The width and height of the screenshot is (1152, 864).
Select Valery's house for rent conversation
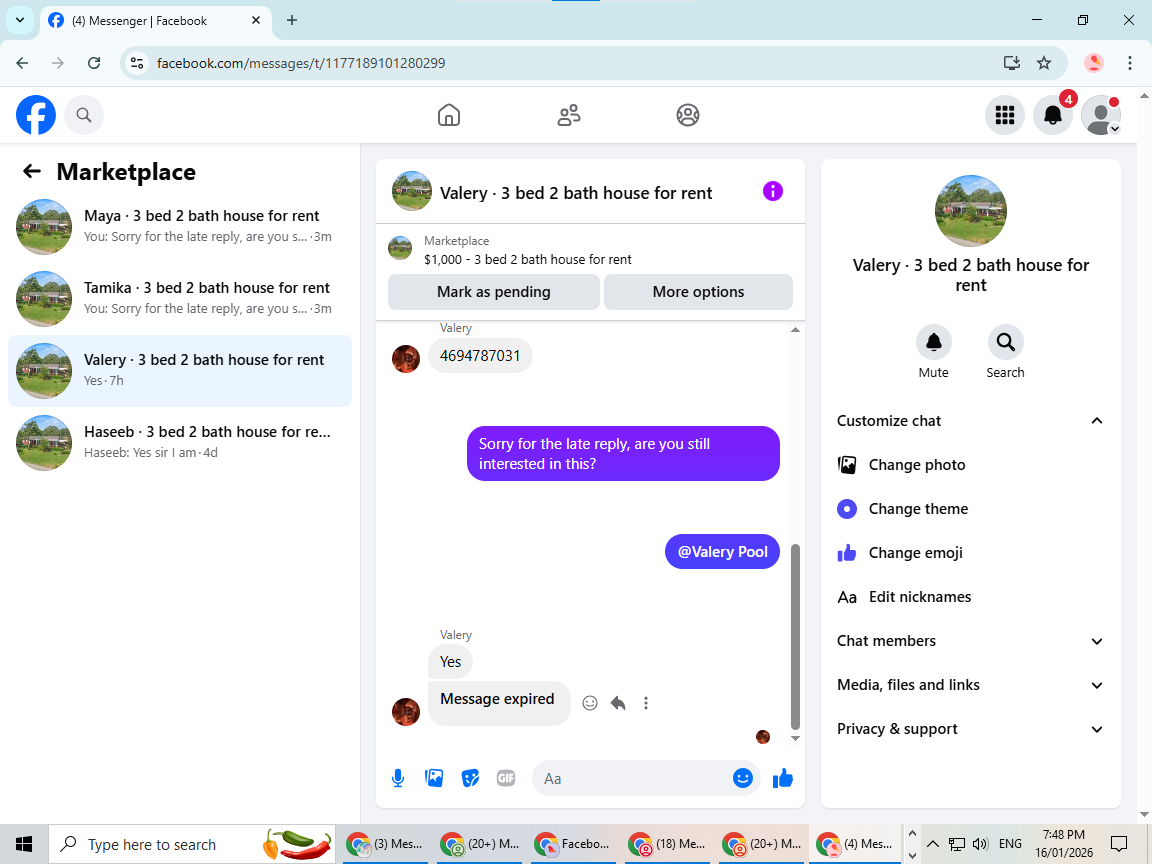point(180,370)
